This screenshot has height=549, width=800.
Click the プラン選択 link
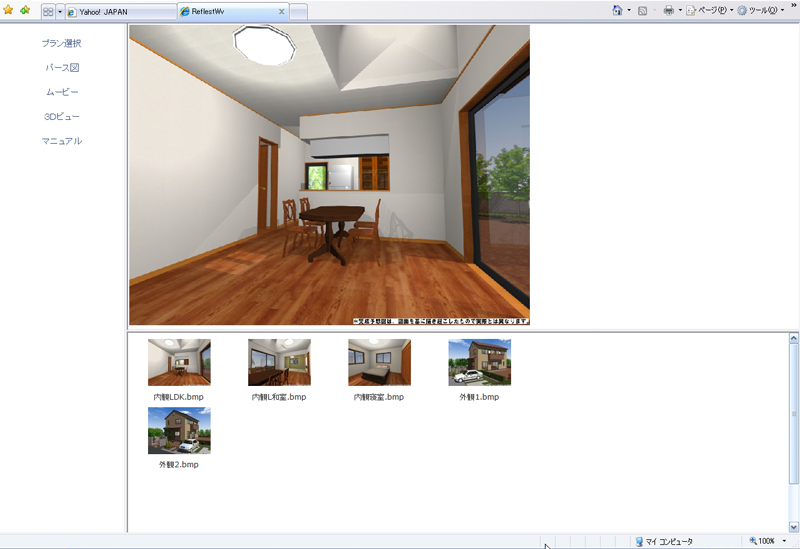[62, 43]
